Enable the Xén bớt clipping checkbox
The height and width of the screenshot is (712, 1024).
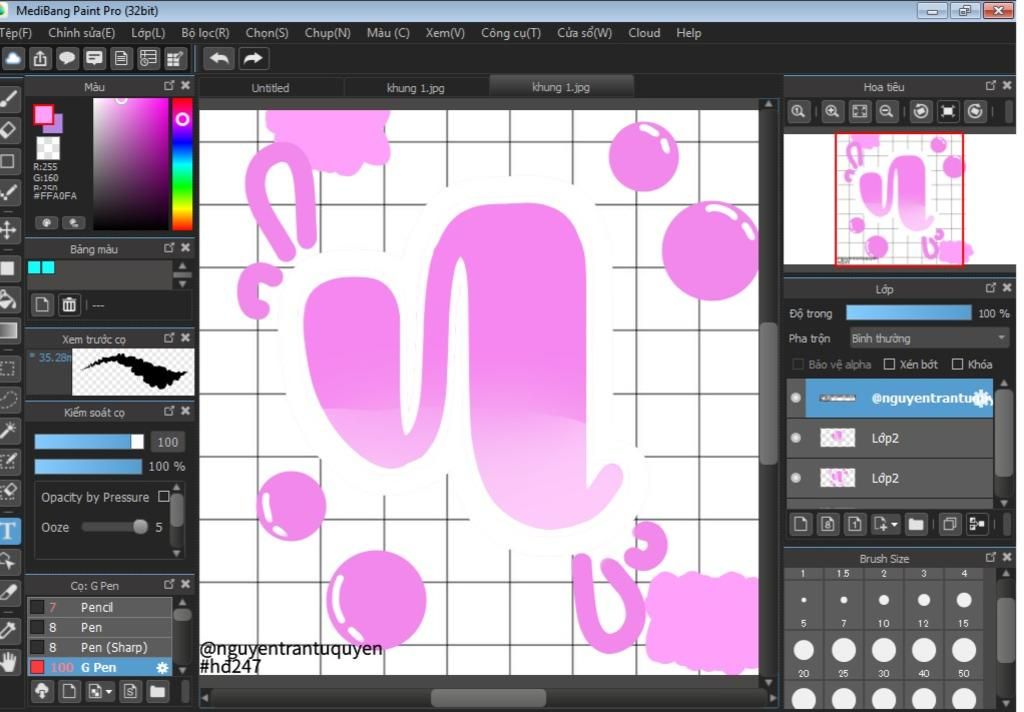coord(889,364)
